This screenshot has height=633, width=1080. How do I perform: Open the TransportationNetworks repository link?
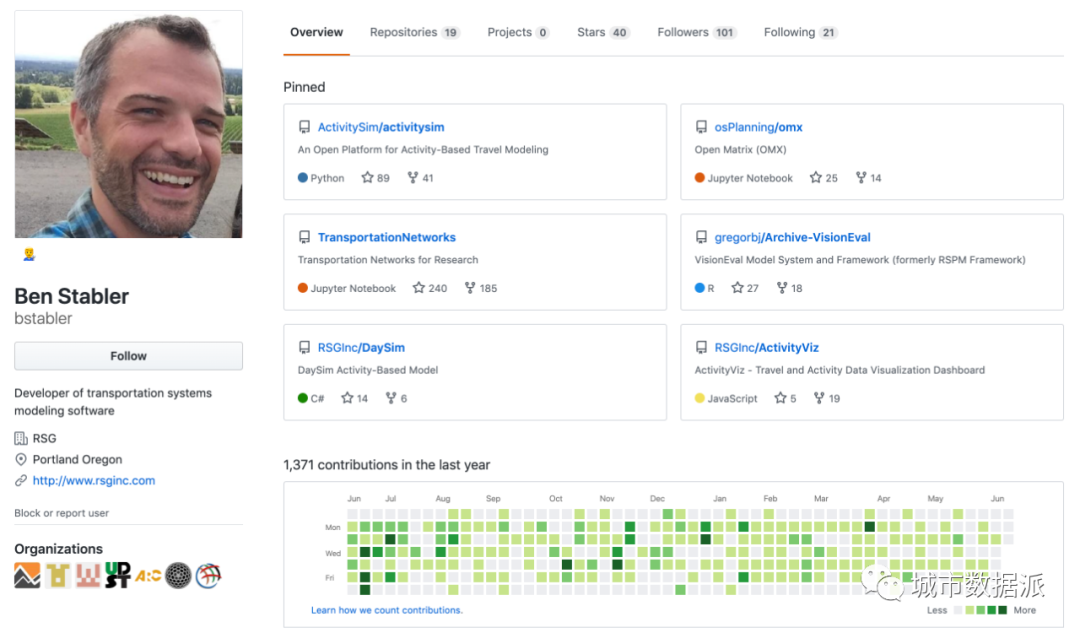pos(386,237)
